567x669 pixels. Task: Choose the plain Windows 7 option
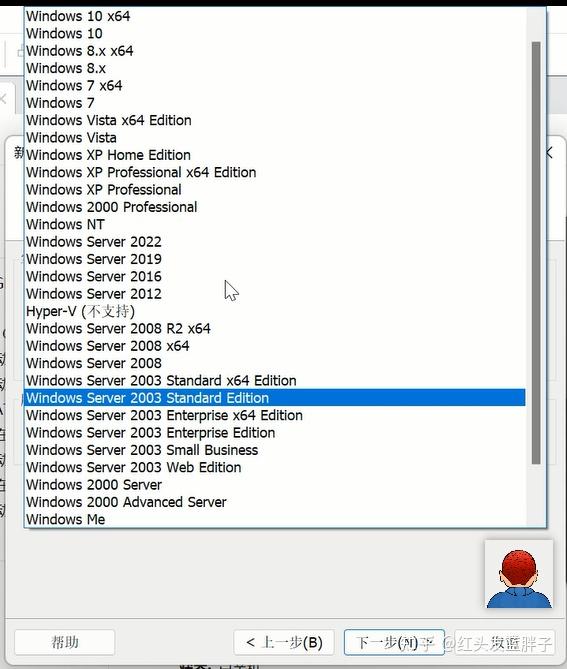pos(275,103)
